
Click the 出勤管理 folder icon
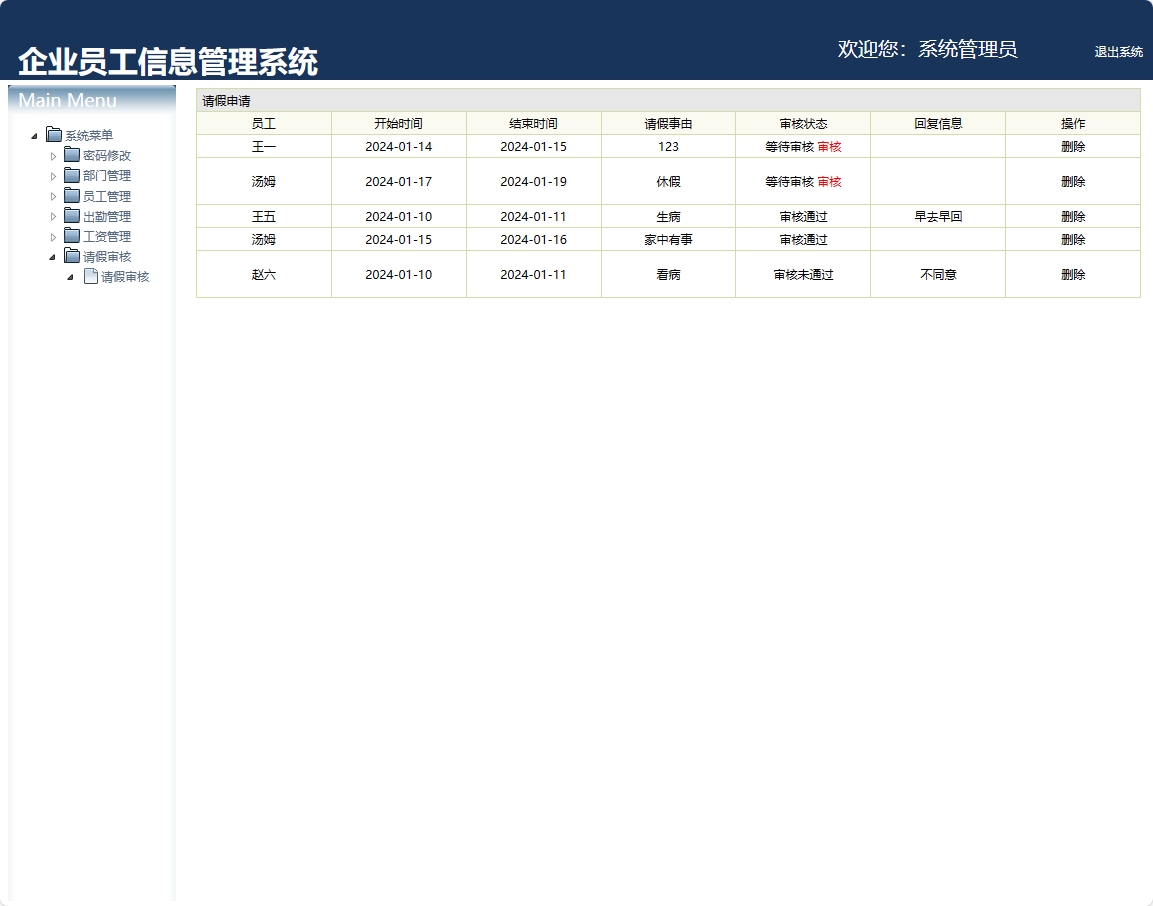(x=72, y=216)
